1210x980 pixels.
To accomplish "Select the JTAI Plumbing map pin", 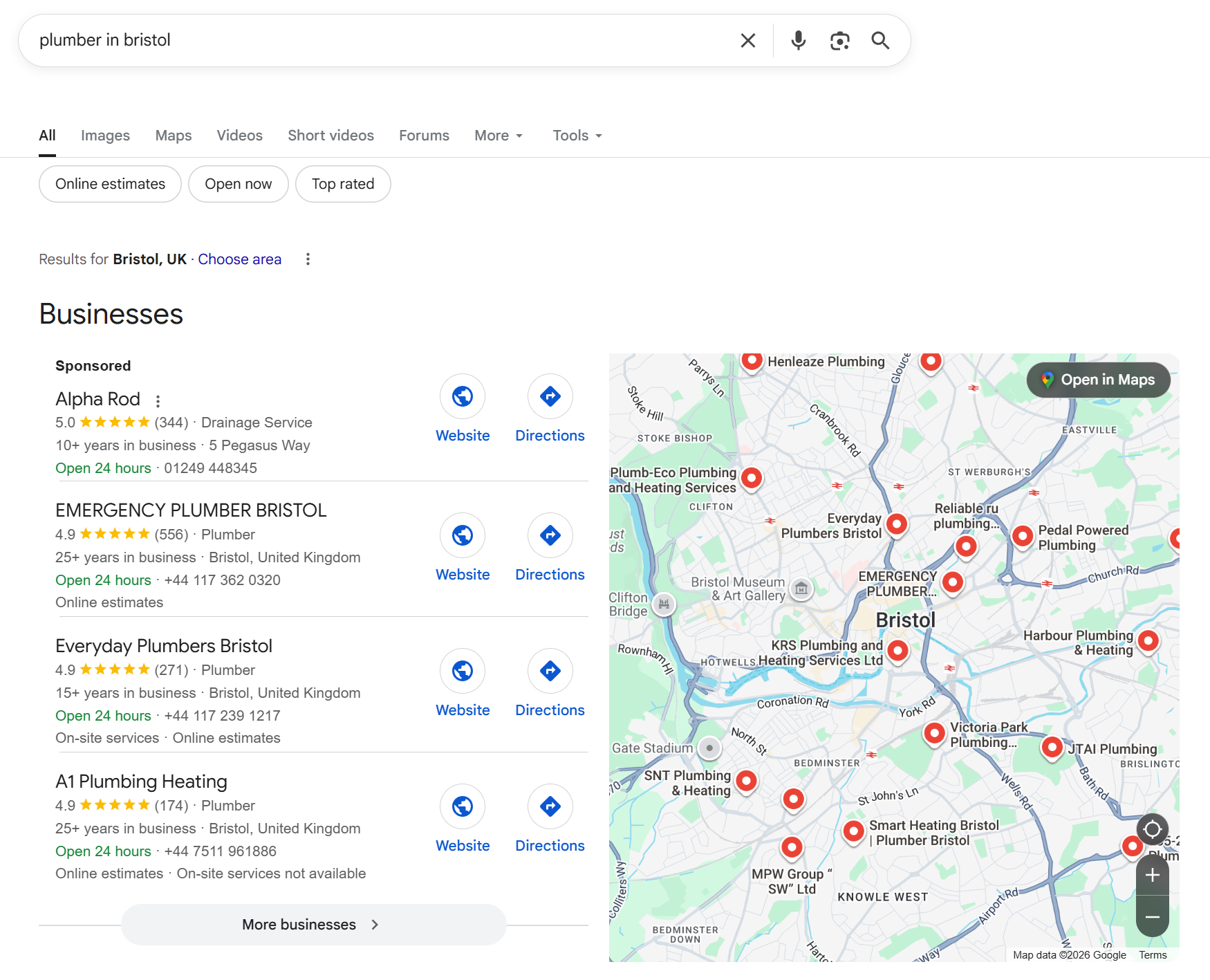I will click(1052, 748).
